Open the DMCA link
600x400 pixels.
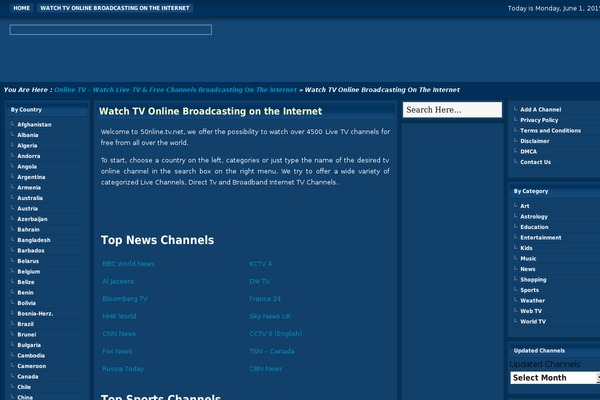(528, 152)
